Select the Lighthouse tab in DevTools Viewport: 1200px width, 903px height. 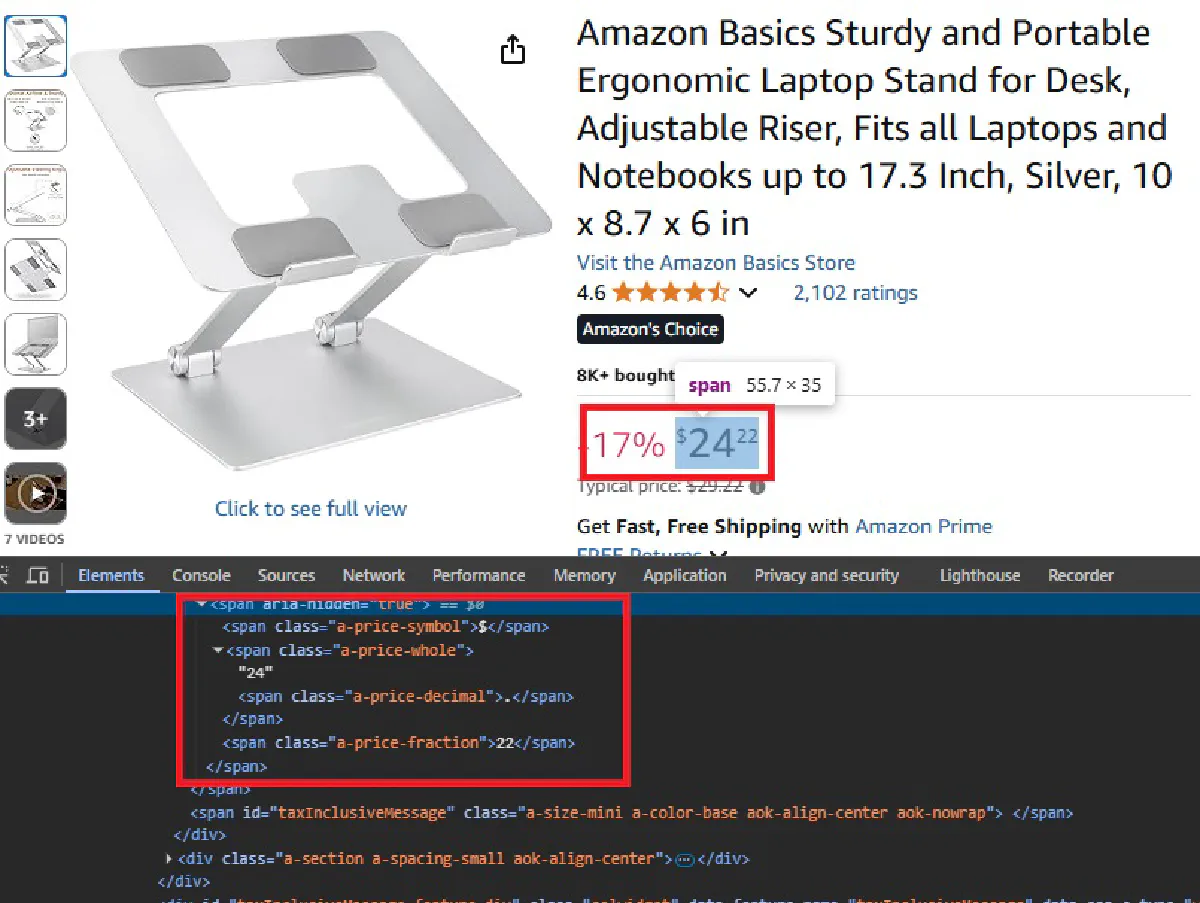979,575
